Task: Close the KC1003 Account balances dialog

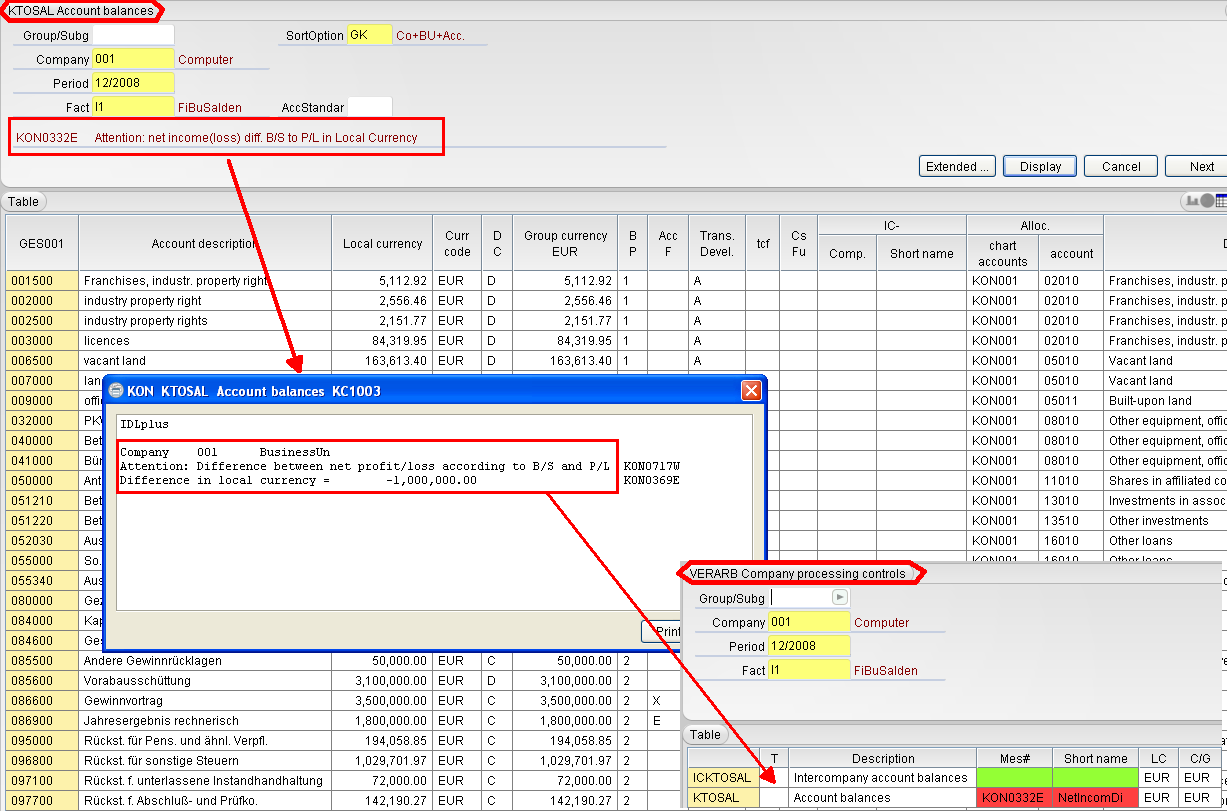Action: coord(752,391)
